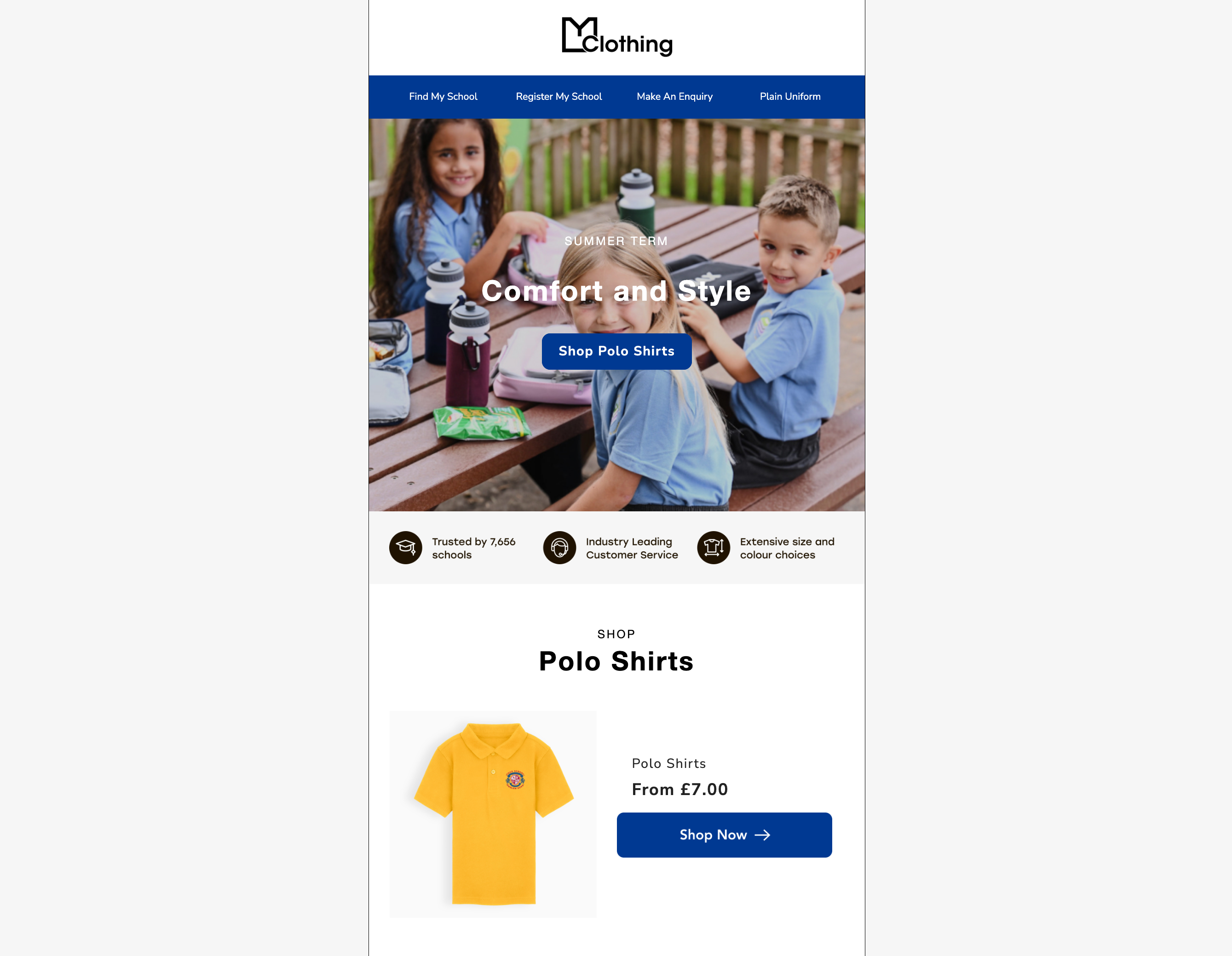The height and width of the screenshot is (956, 1232).
Task: Click the SUMMER TERM label expander
Action: click(x=616, y=240)
